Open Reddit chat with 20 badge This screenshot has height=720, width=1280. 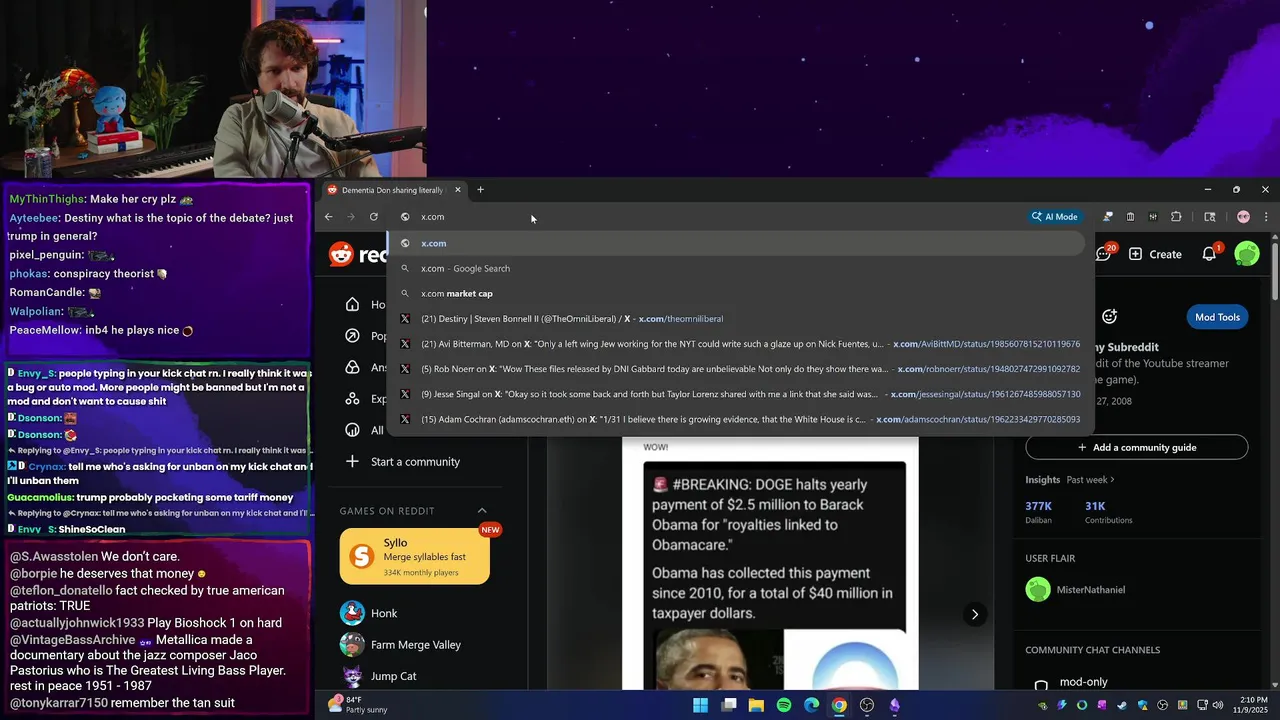(1104, 254)
